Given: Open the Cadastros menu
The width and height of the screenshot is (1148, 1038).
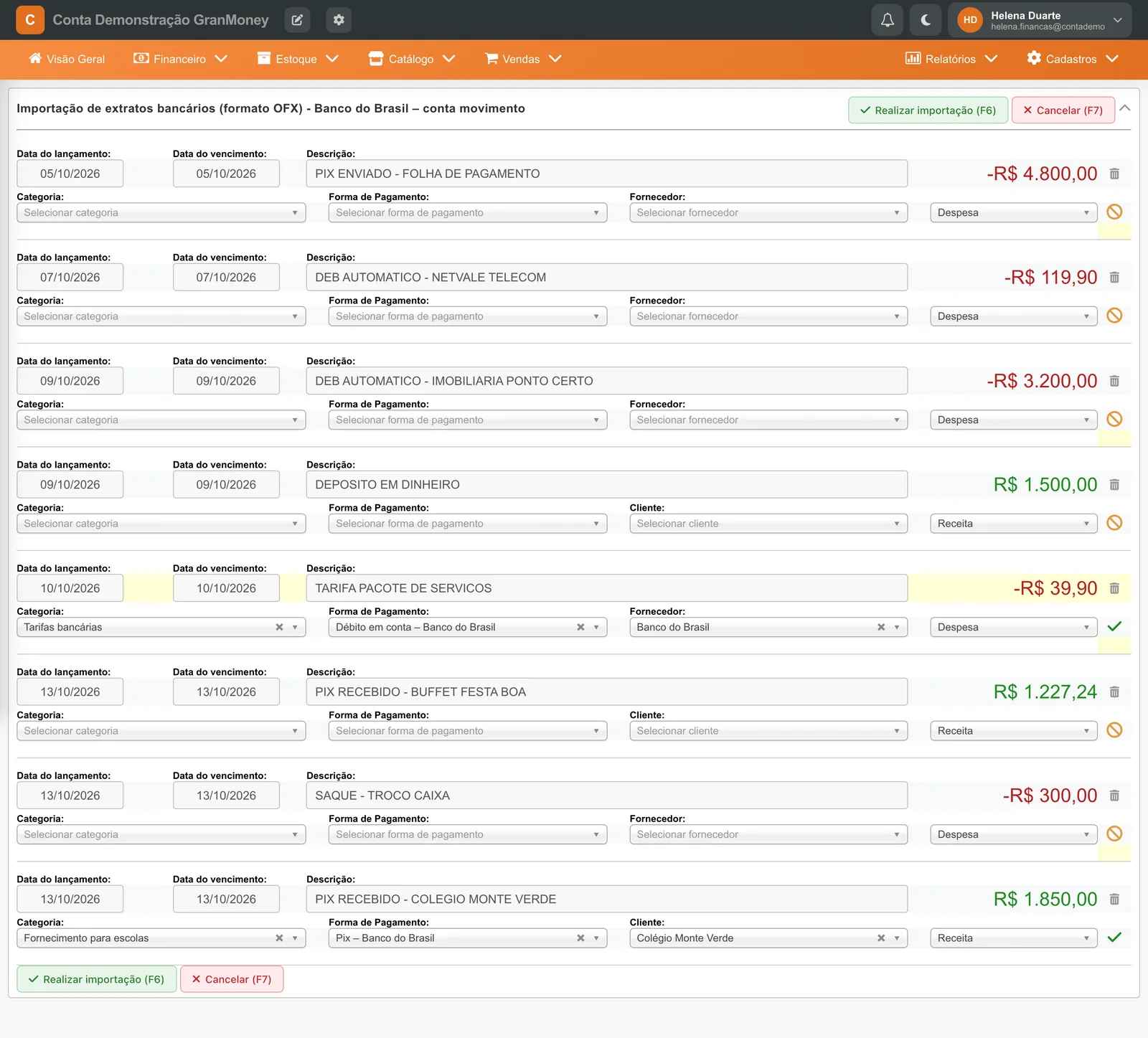Looking at the screenshot, I should [x=1073, y=59].
